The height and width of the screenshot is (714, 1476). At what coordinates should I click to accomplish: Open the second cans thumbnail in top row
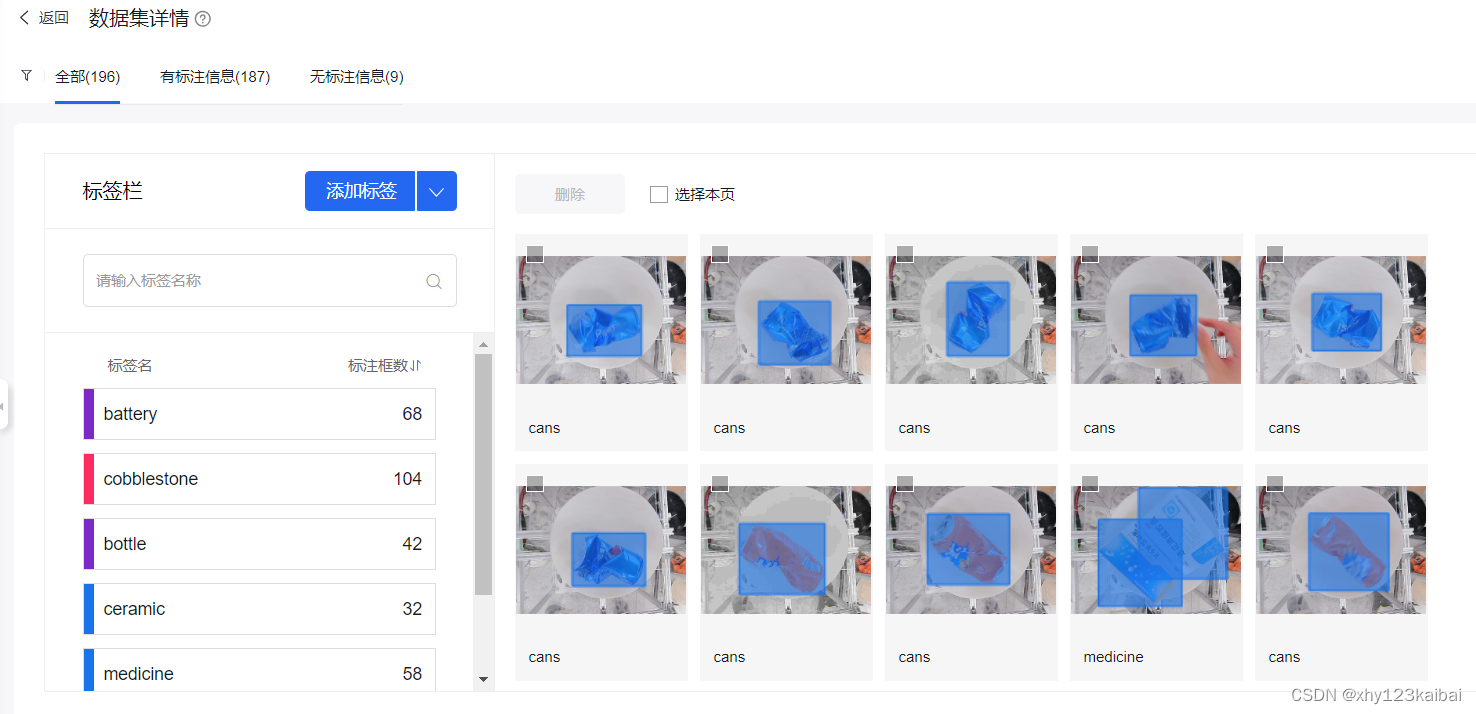[x=786, y=320]
